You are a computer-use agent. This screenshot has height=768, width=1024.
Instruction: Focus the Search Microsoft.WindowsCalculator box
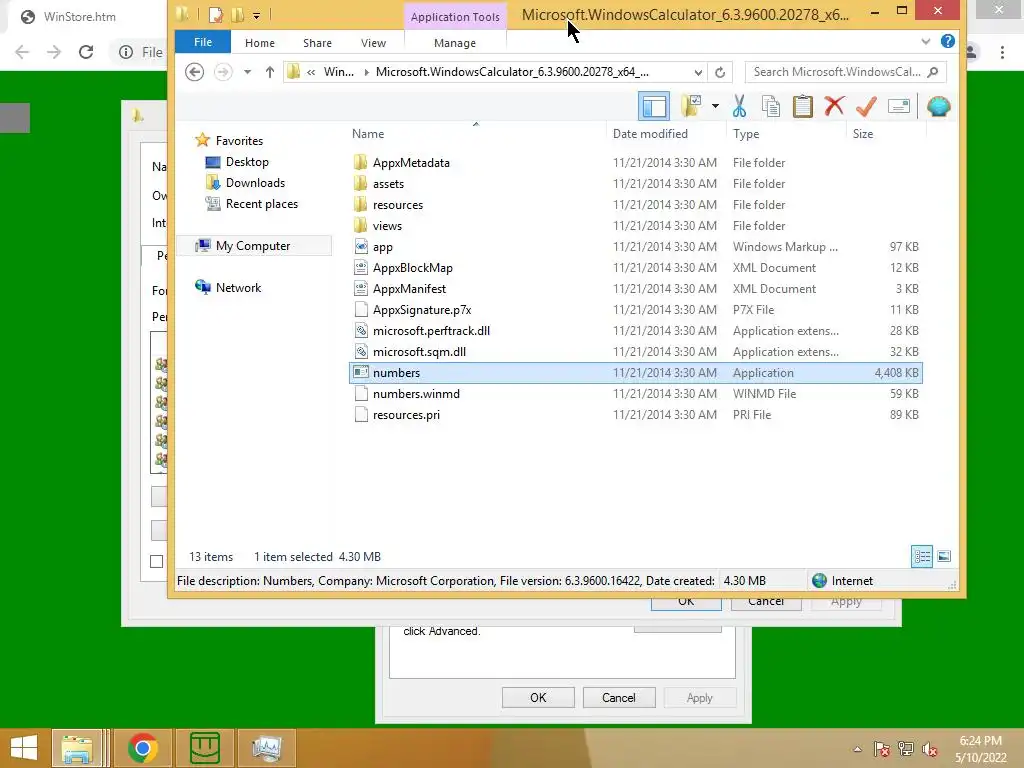846,72
